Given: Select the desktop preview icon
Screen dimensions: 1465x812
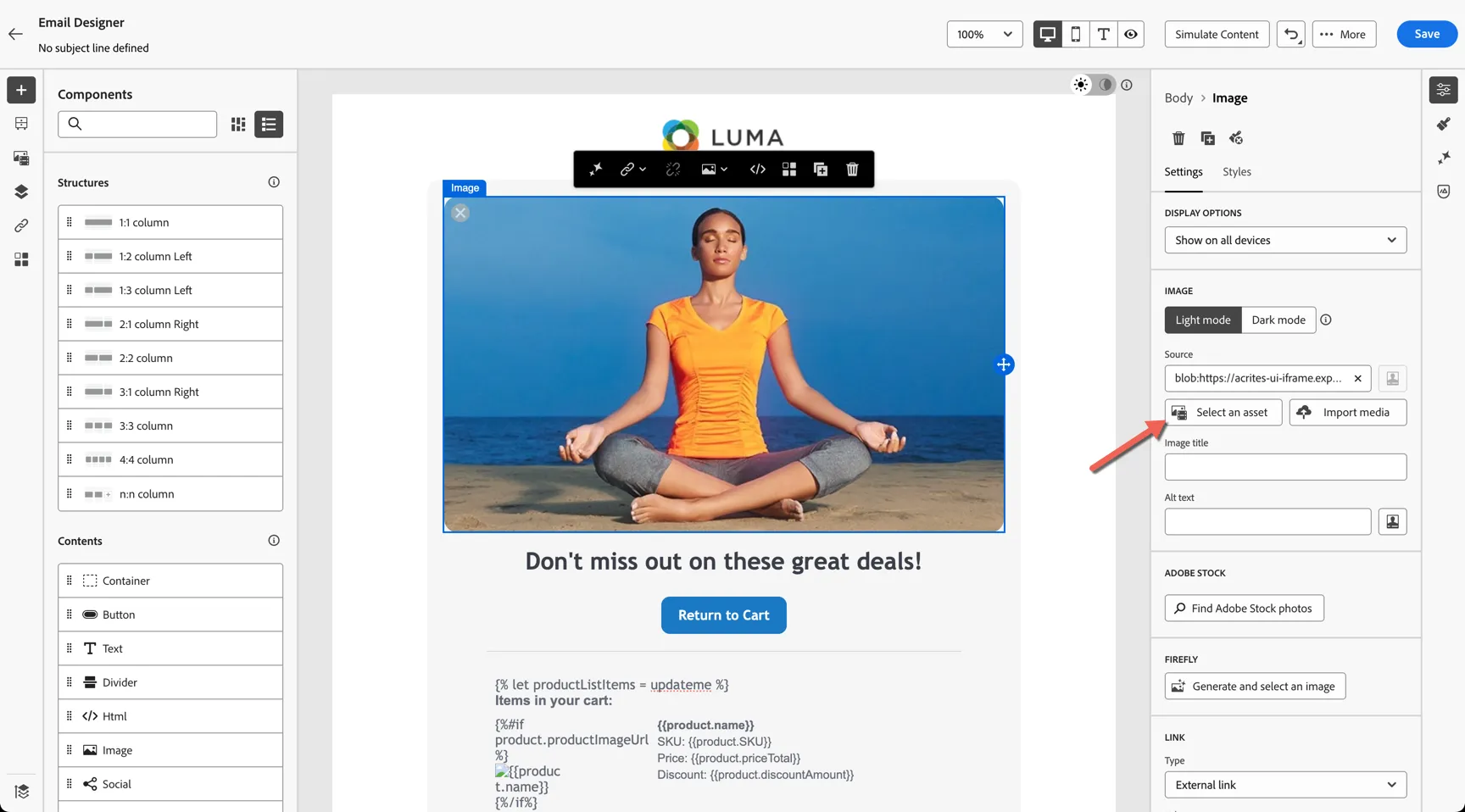Looking at the screenshot, I should pos(1048,34).
